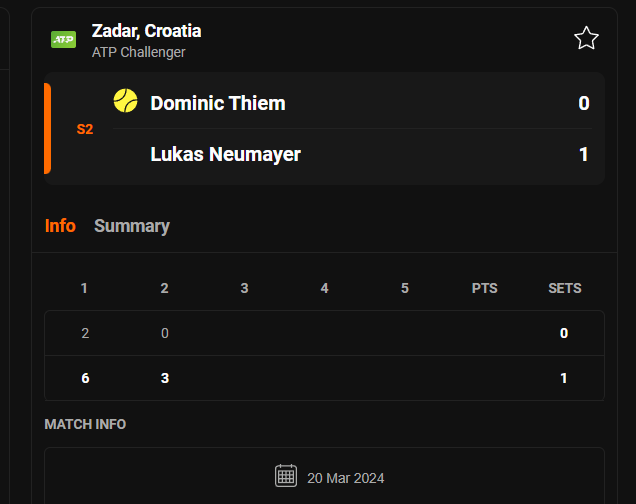Click the SETS column header
The image size is (636, 504).
pyautogui.click(x=564, y=288)
